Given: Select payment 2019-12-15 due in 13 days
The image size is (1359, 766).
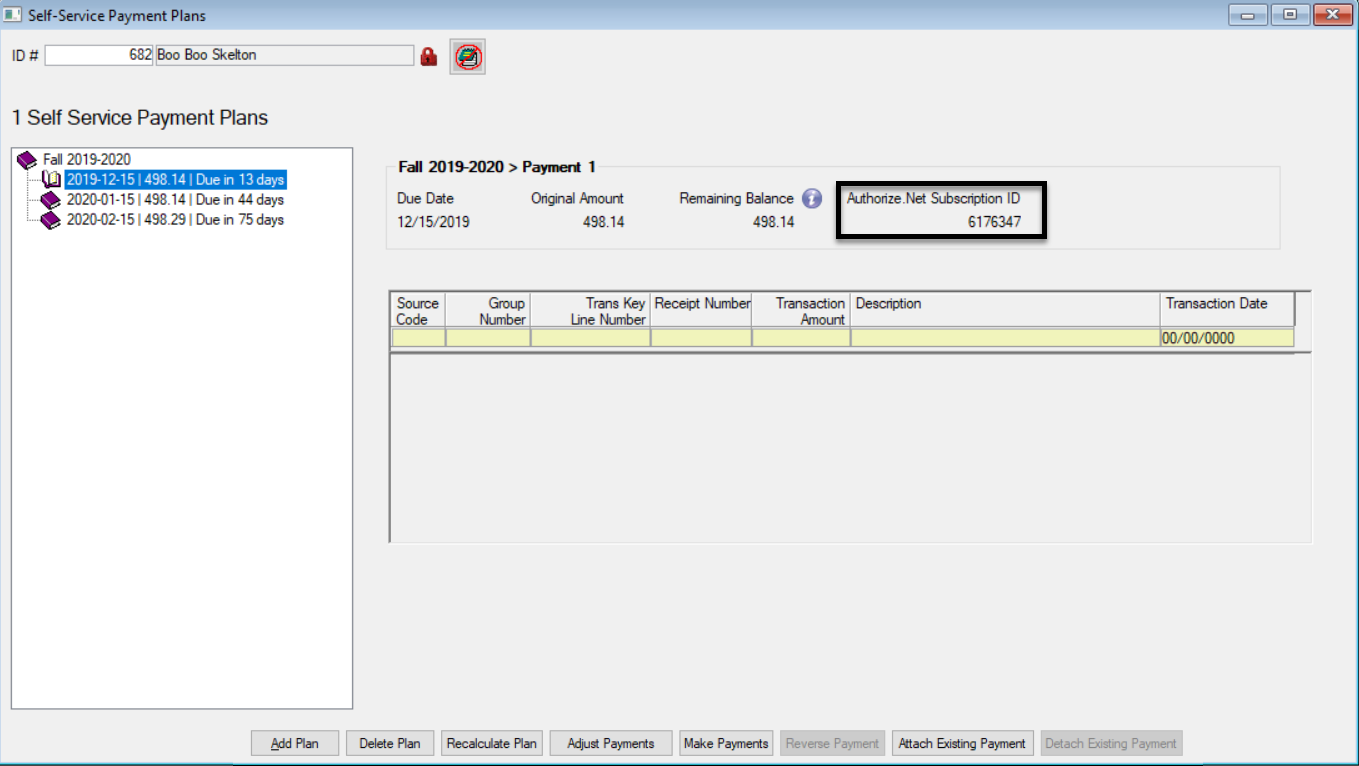Looking at the screenshot, I should [x=175, y=180].
